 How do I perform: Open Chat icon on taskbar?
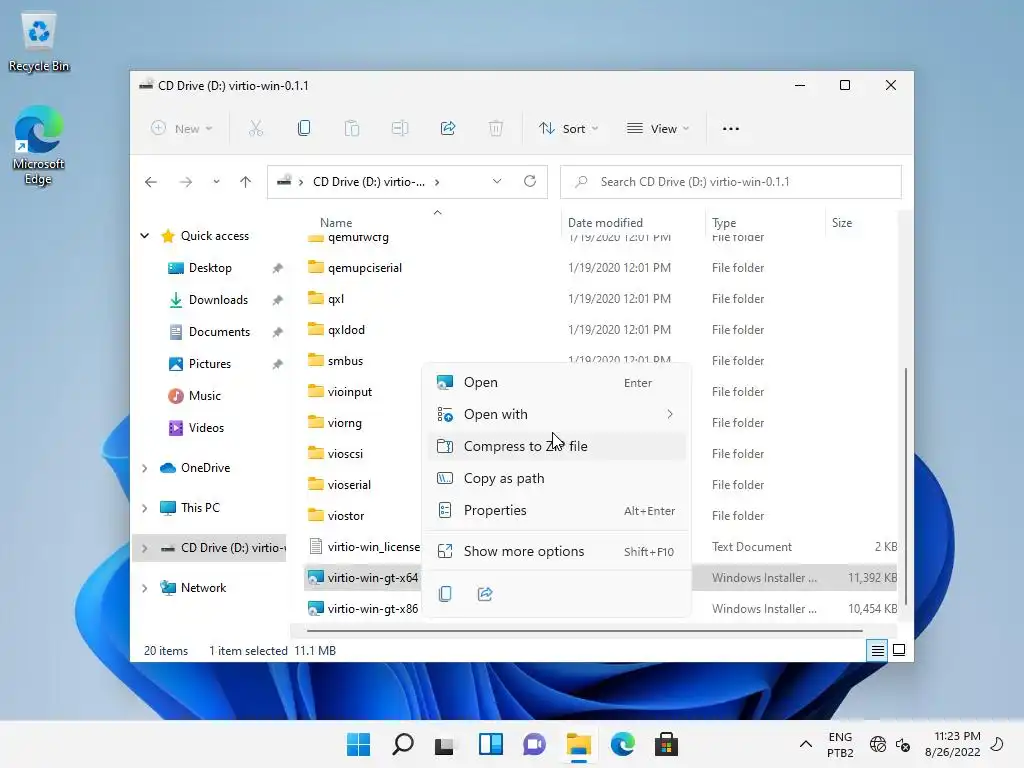534,744
